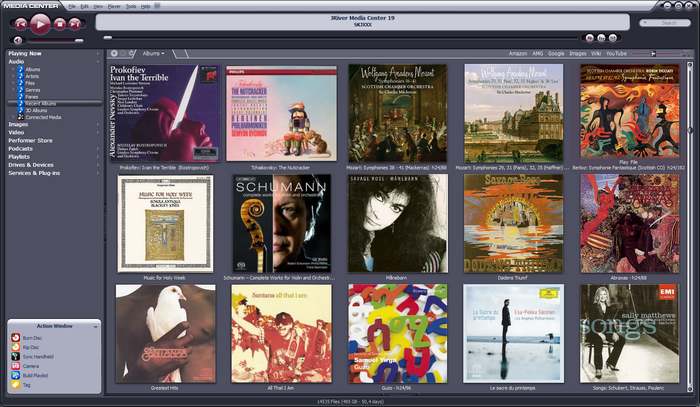Open the Wiki link
The image size is (700, 407).
[596, 54]
